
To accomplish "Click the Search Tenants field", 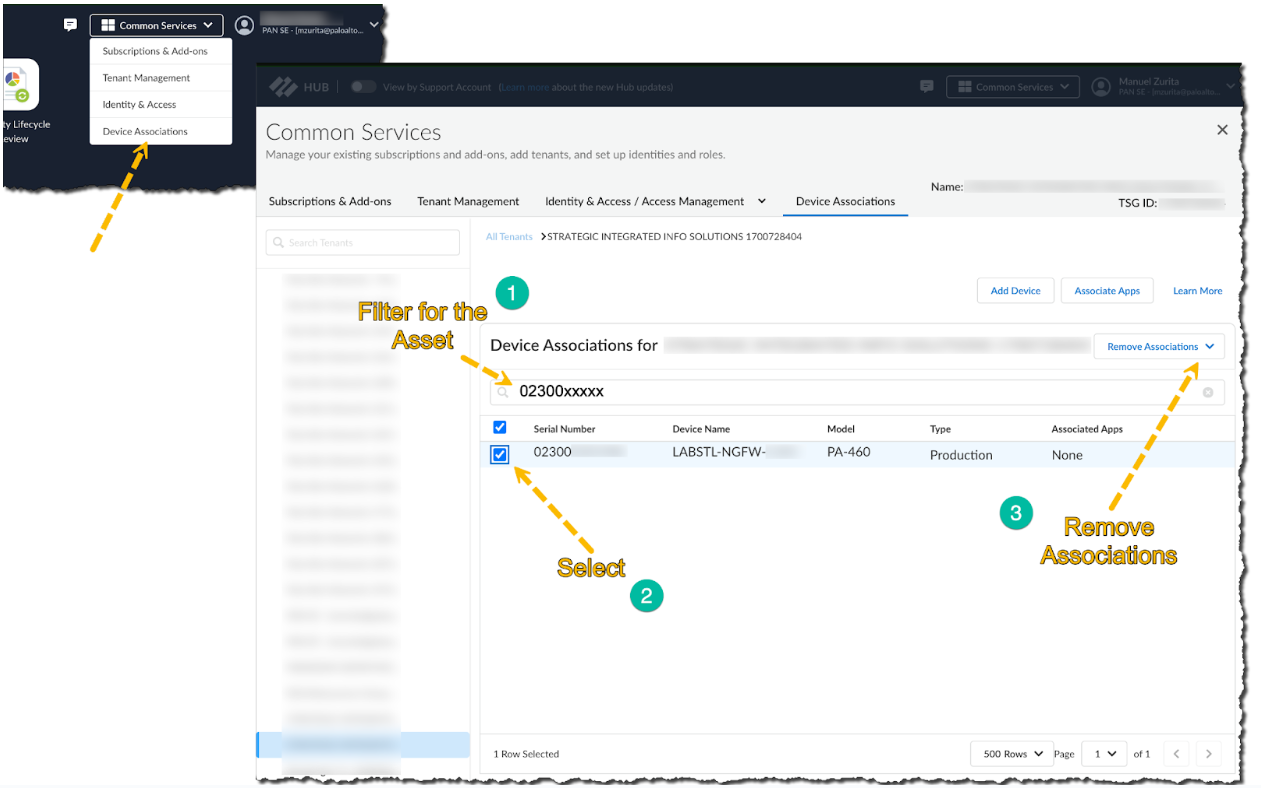I will (x=362, y=242).
